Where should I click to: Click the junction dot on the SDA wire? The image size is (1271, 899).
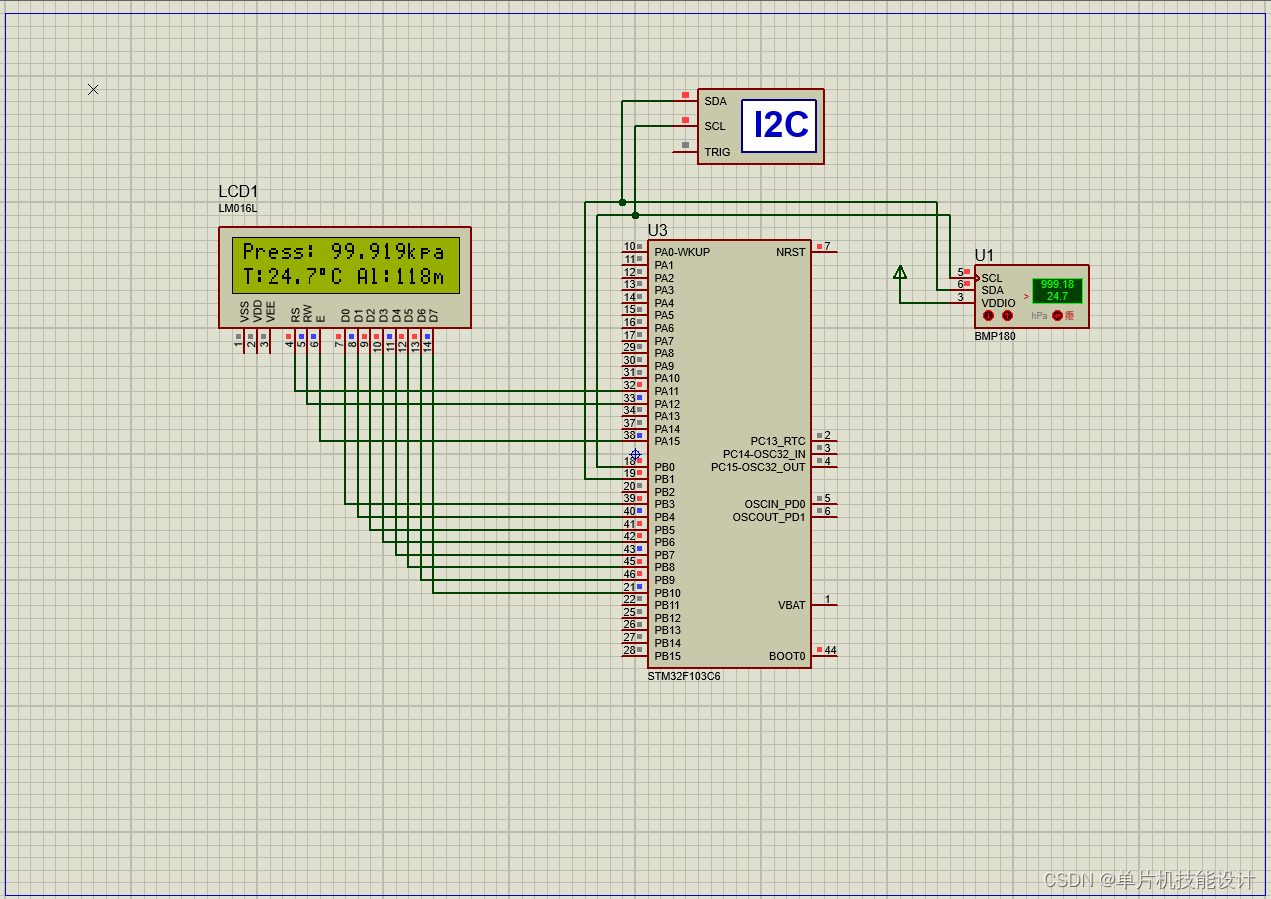click(x=623, y=202)
